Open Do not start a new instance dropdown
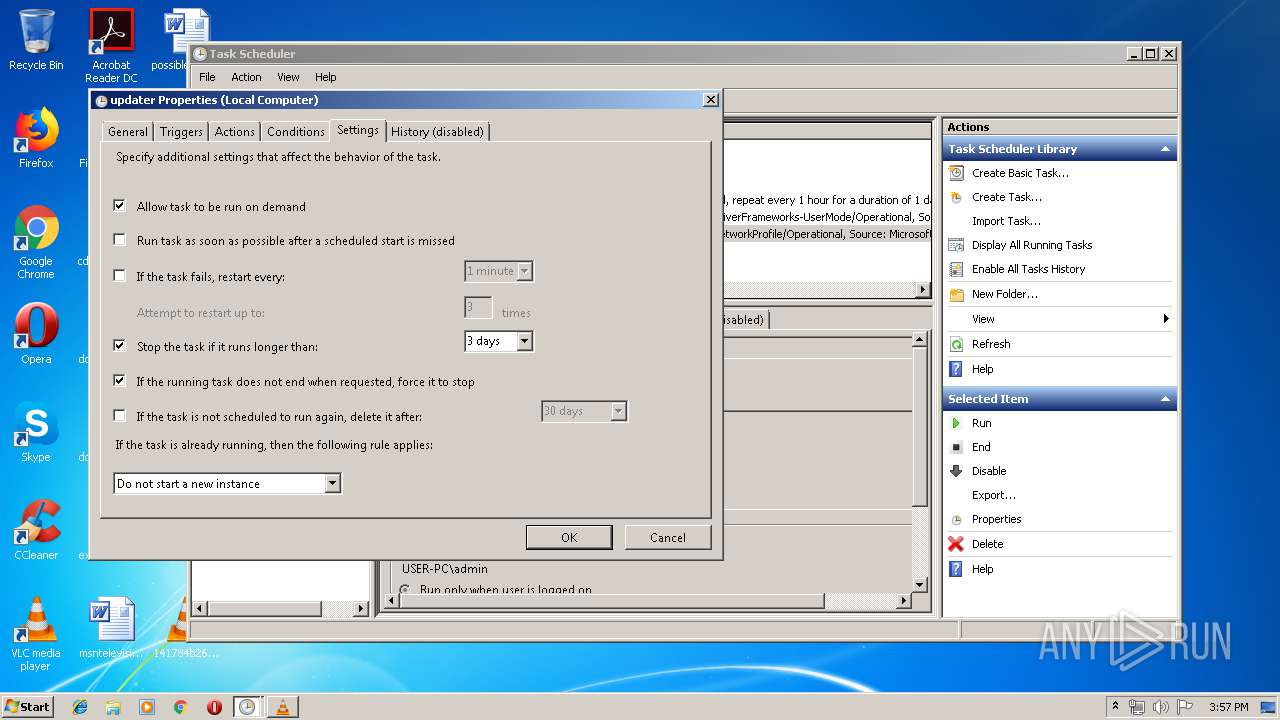This screenshot has width=1280, height=720. point(333,484)
